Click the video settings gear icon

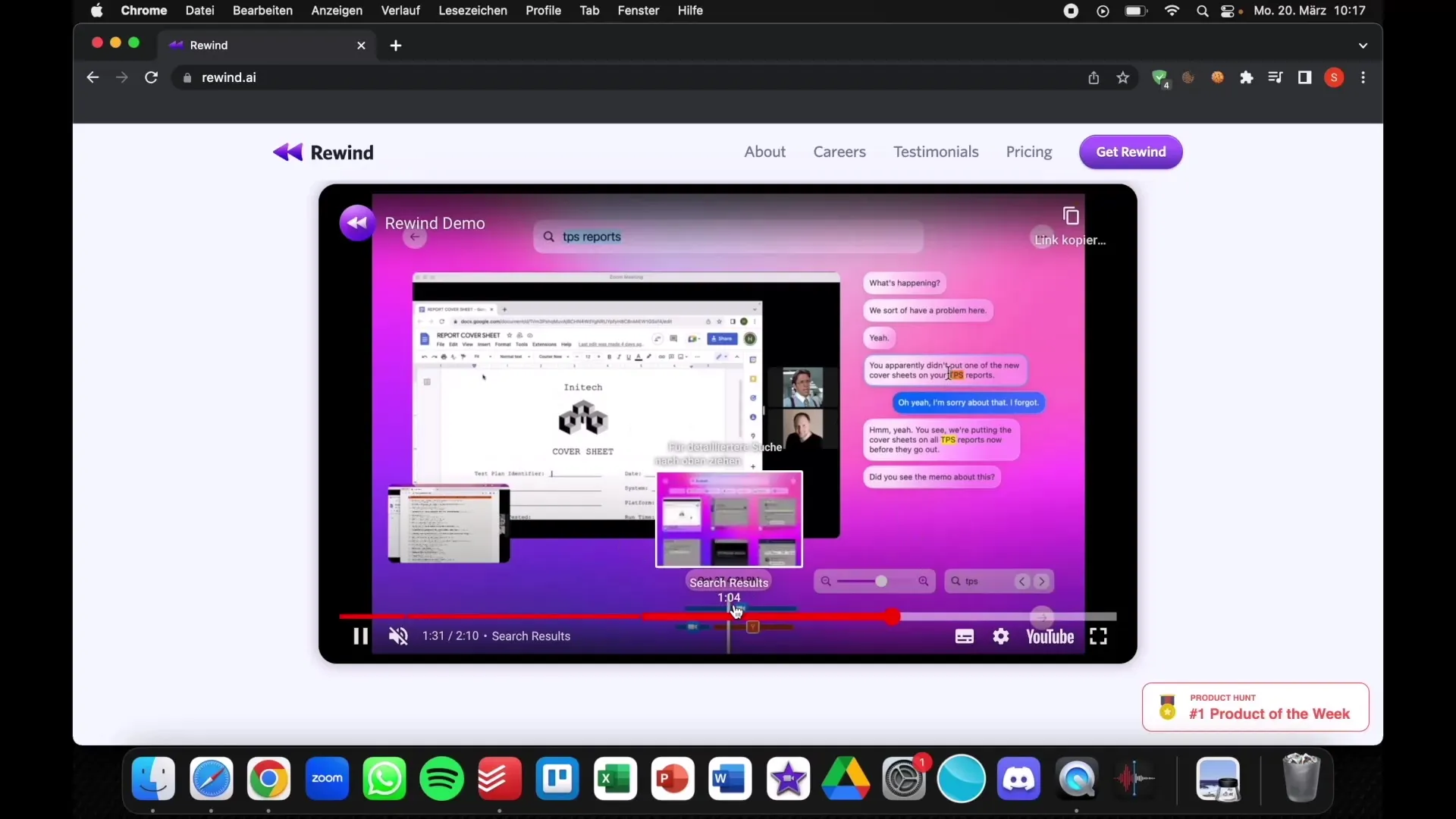tap(1000, 636)
